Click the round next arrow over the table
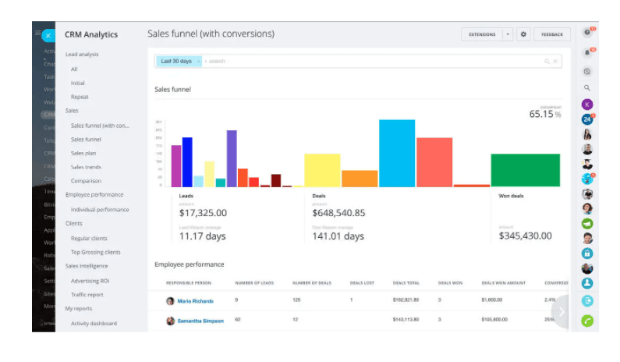This screenshot has width=620, height=362. pos(561,312)
